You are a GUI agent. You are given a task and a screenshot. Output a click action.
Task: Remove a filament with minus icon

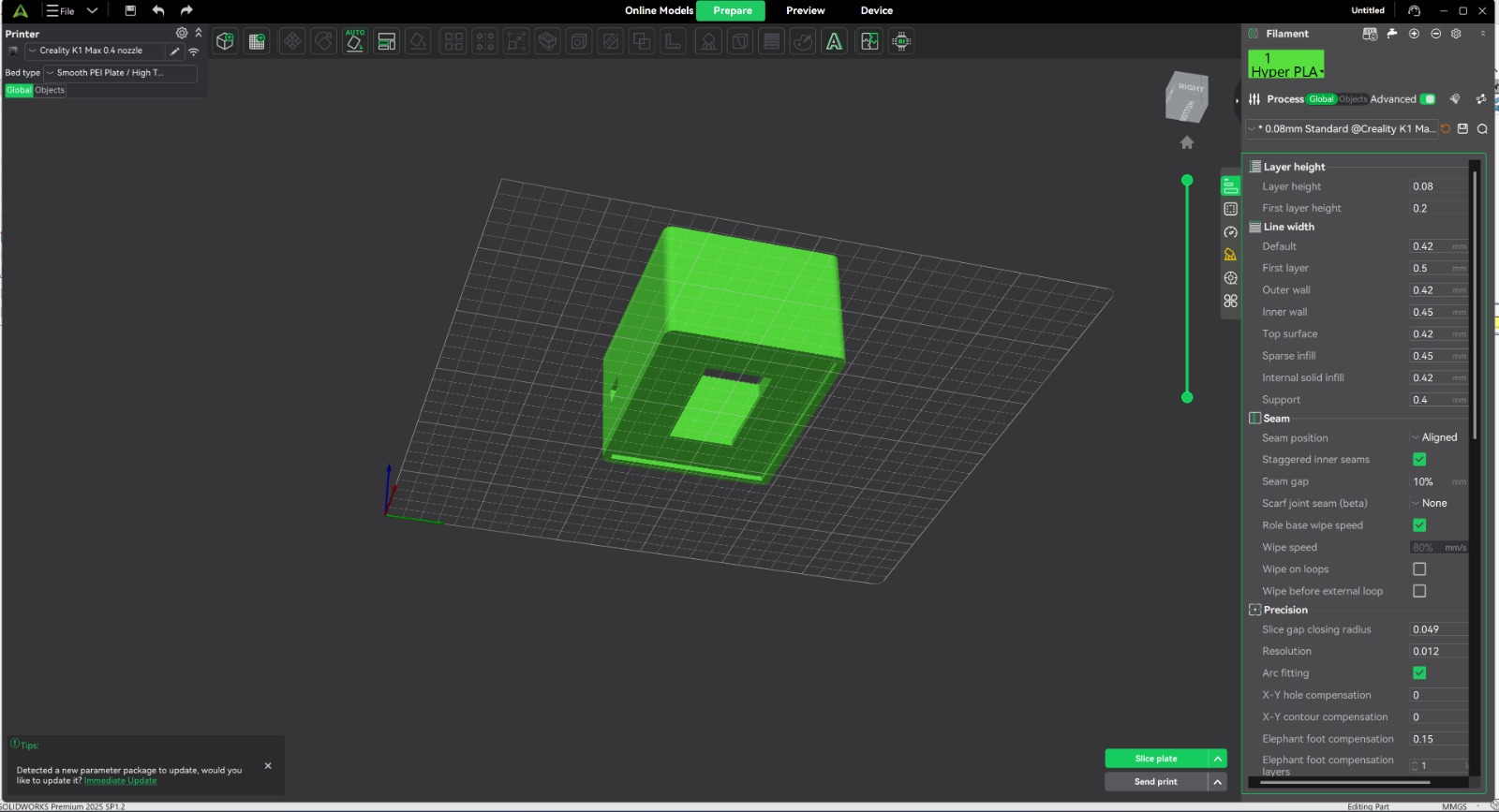coord(1435,34)
